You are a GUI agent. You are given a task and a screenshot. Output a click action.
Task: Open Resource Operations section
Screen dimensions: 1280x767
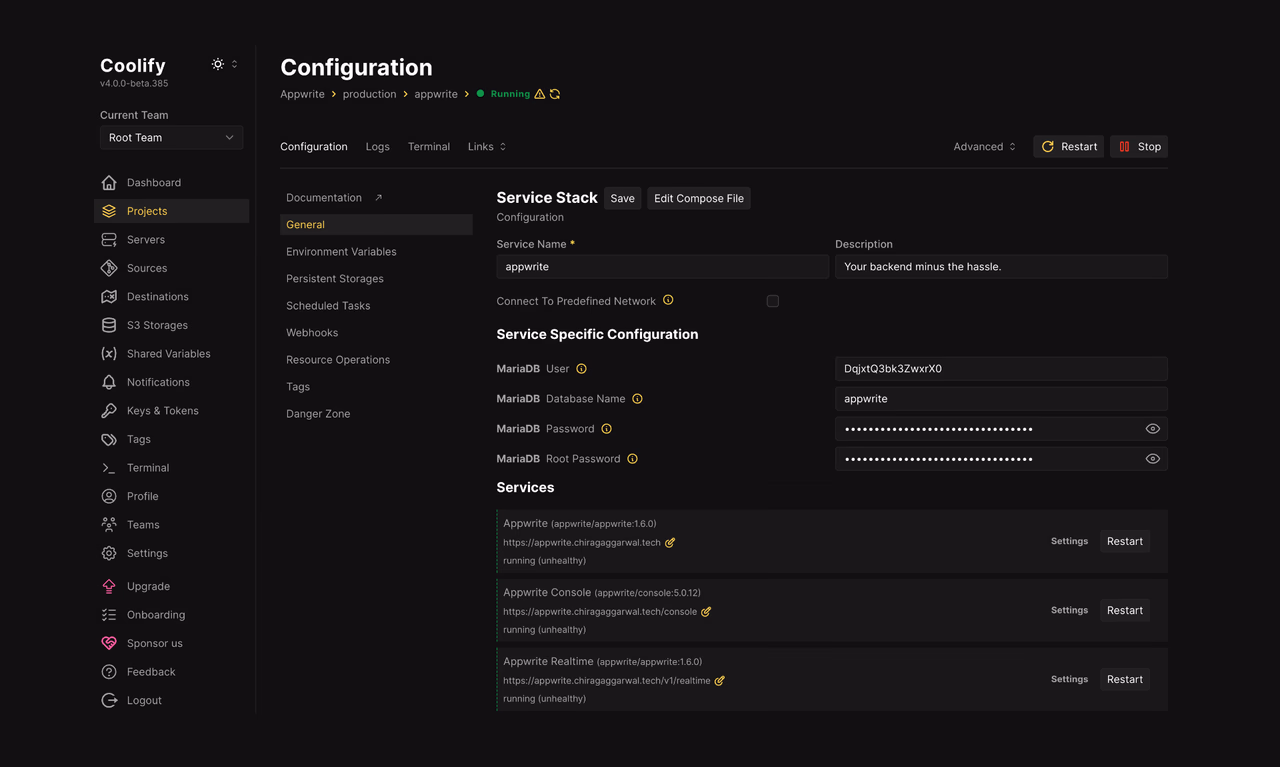coord(376,360)
